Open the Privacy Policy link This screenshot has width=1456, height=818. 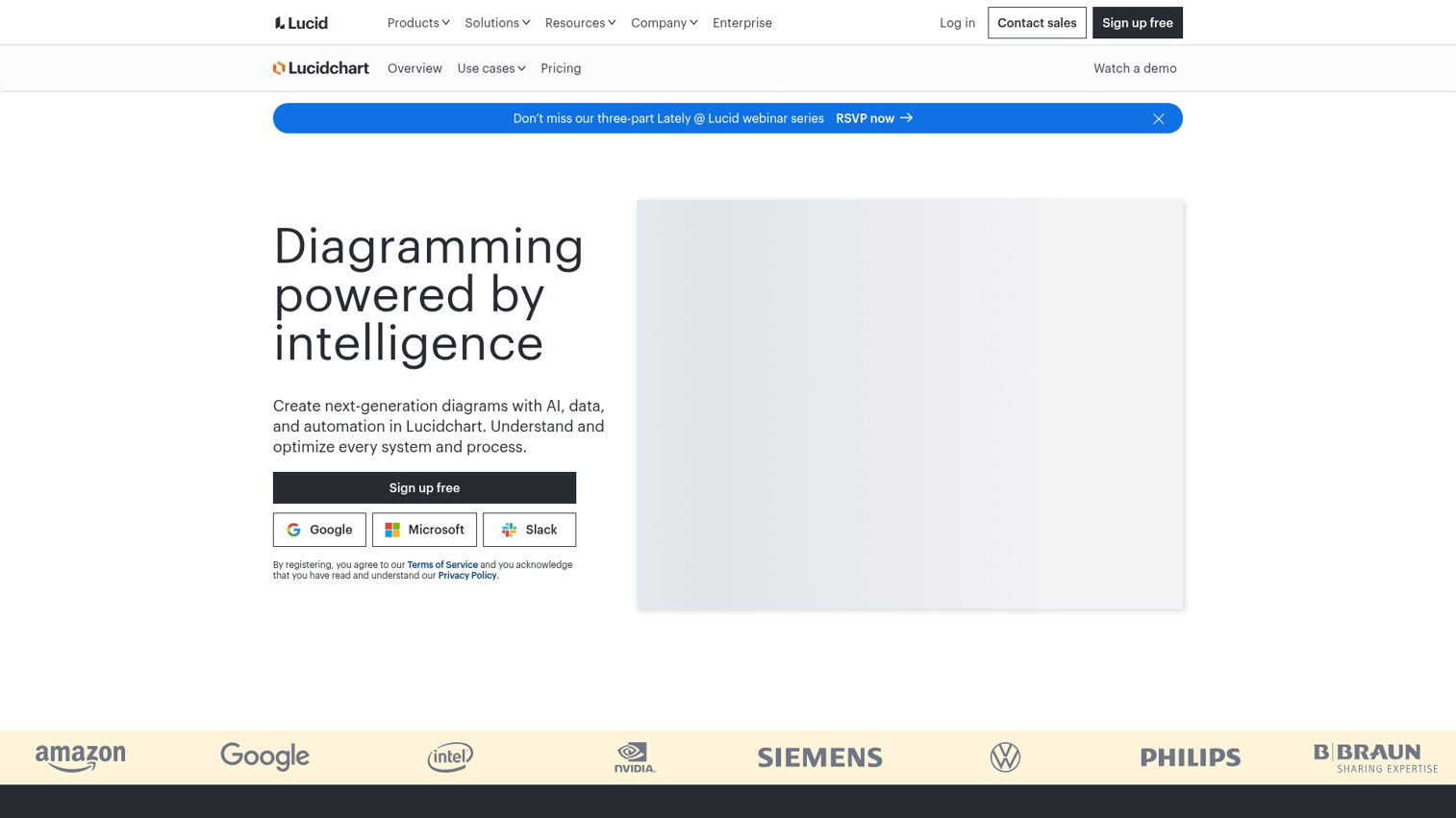point(467,576)
